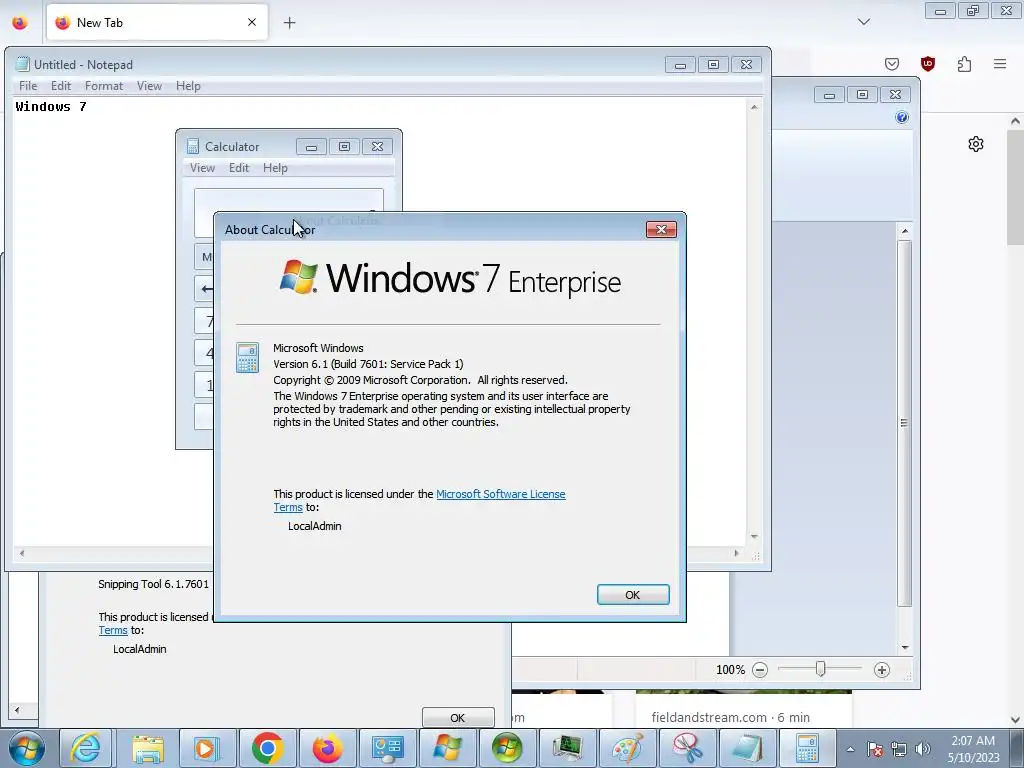Open the volume speaker tray icon
The height and width of the screenshot is (768, 1024).
(x=922, y=749)
